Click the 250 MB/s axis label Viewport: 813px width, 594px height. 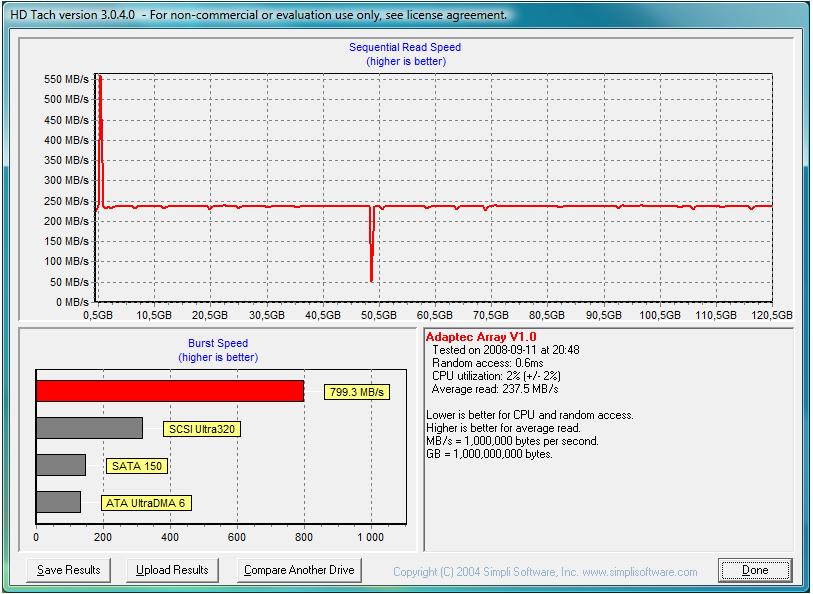pos(66,201)
